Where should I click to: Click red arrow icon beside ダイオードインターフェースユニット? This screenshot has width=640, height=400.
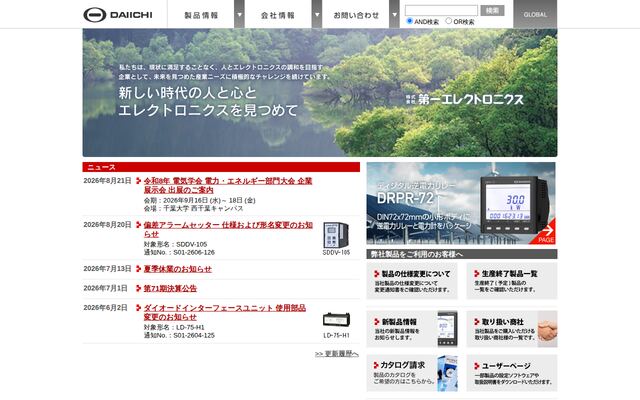pos(138,307)
